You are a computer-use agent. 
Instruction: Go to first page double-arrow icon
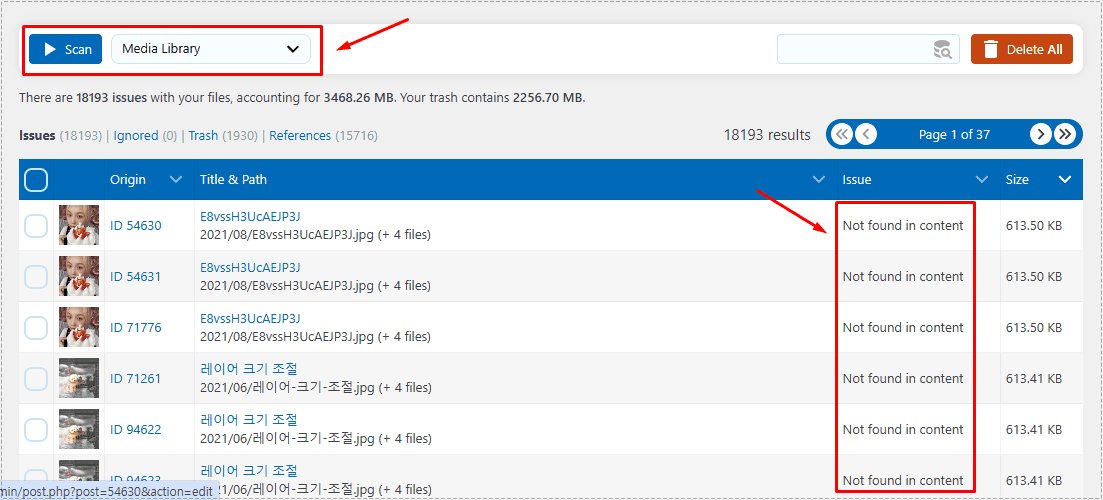click(x=842, y=134)
